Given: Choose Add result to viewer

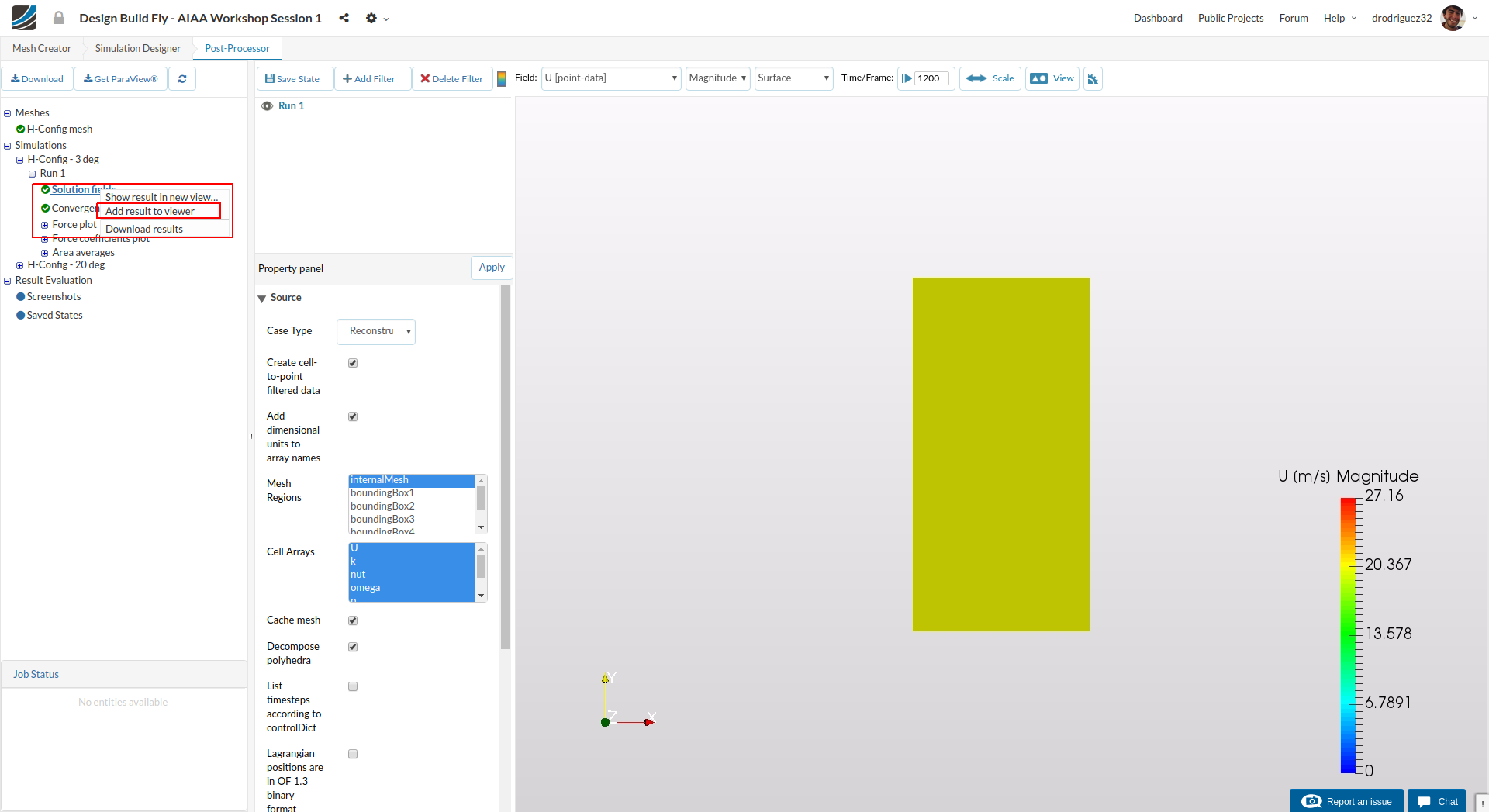Looking at the screenshot, I should (x=158, y=211).
